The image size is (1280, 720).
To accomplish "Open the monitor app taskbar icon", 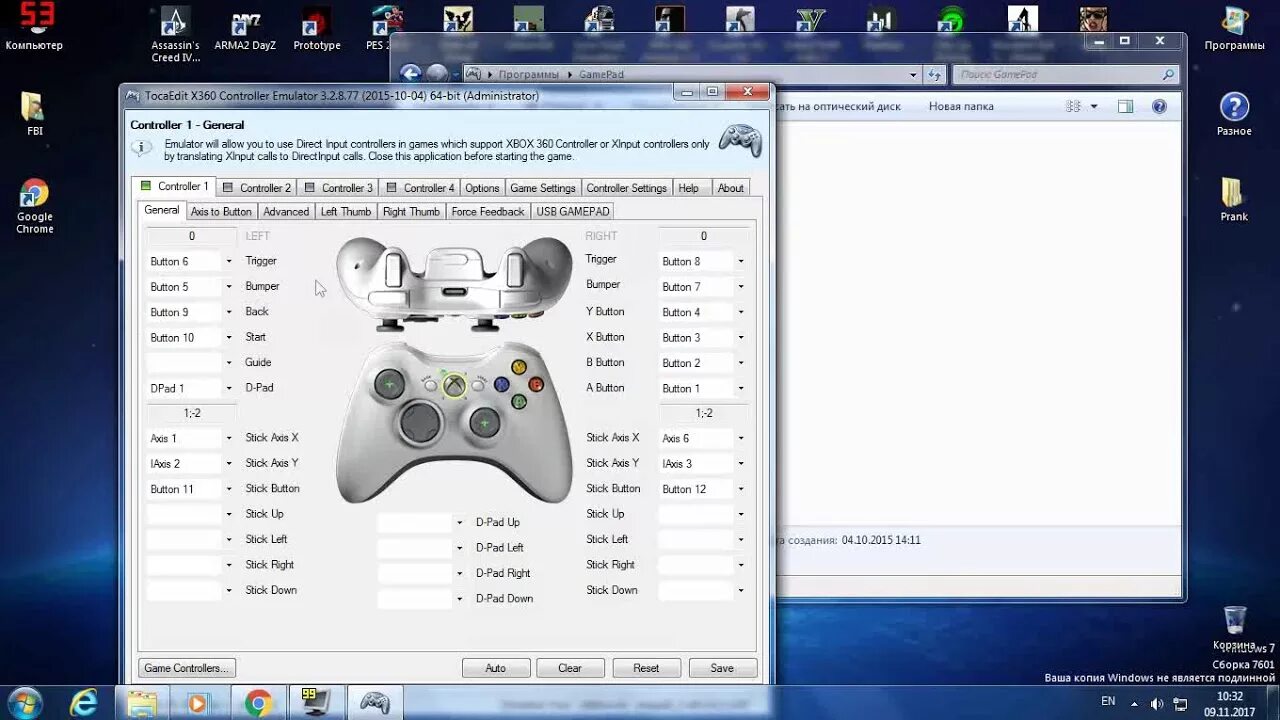I will [x=316, y=703].
